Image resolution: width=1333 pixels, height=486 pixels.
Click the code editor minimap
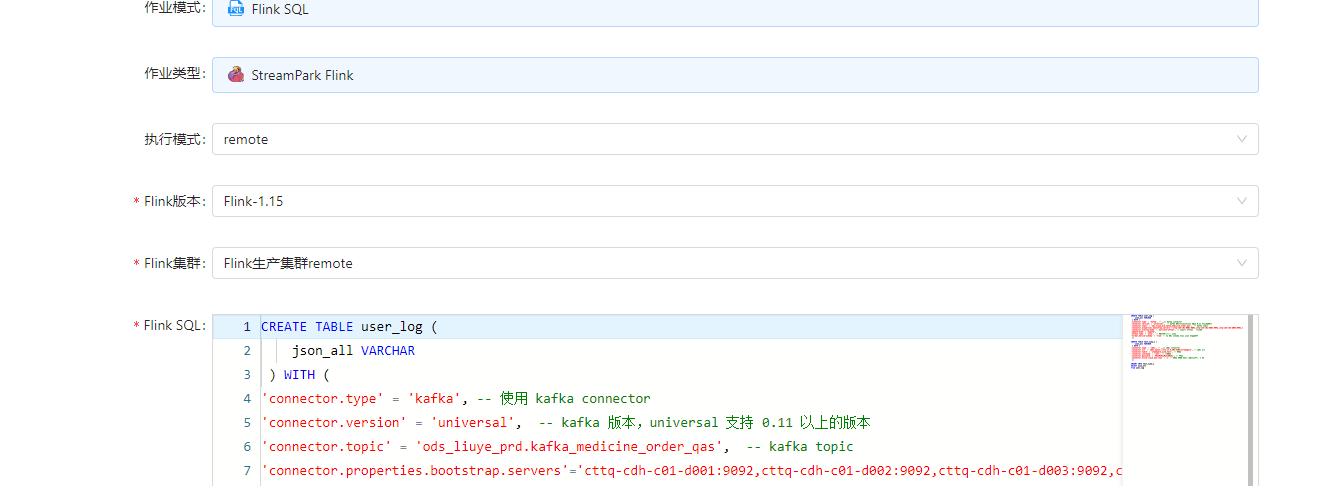click(x=1185, y=400)
